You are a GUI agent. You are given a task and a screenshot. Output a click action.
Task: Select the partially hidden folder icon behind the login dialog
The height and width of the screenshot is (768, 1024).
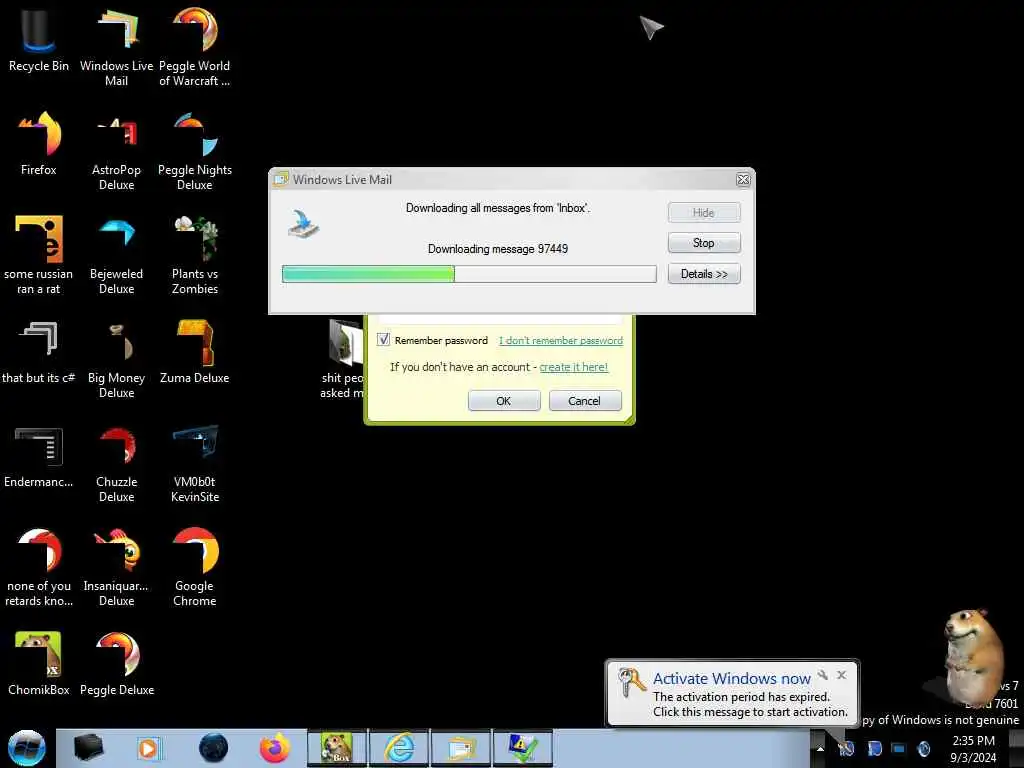tap(344, 358)
